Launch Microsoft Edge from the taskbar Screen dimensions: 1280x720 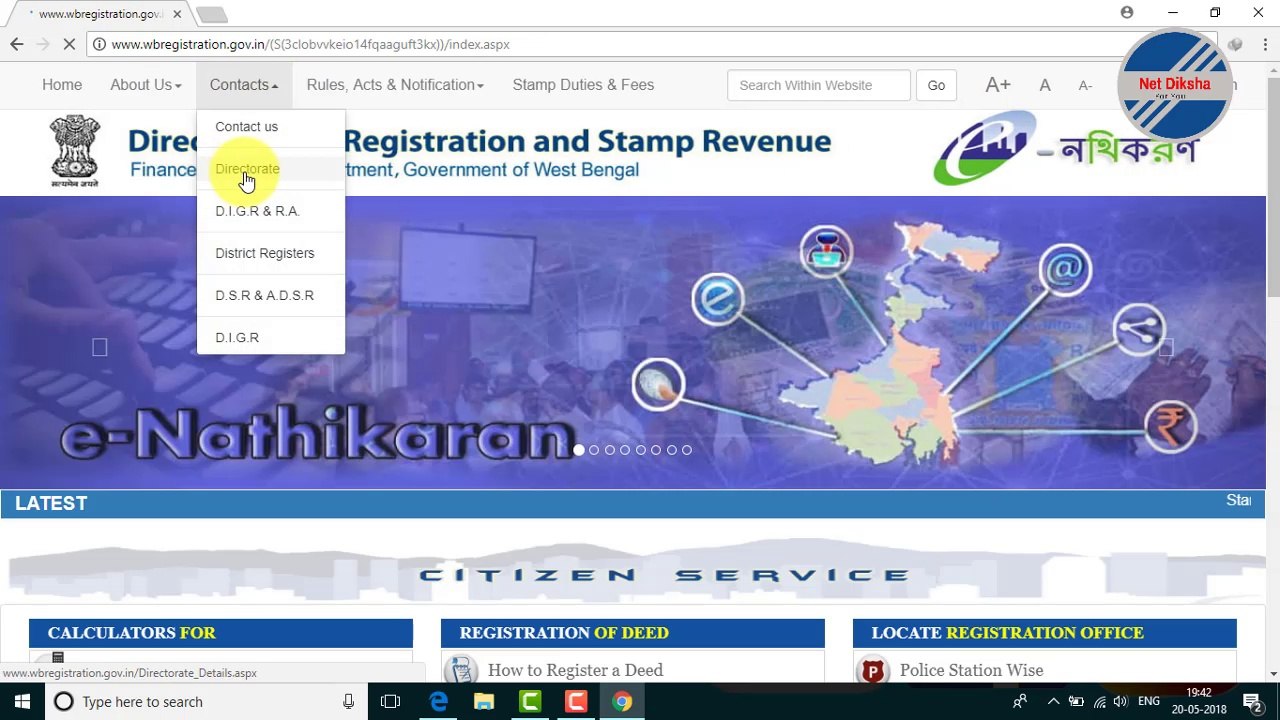pyautogui.click(x=438, y=702)
